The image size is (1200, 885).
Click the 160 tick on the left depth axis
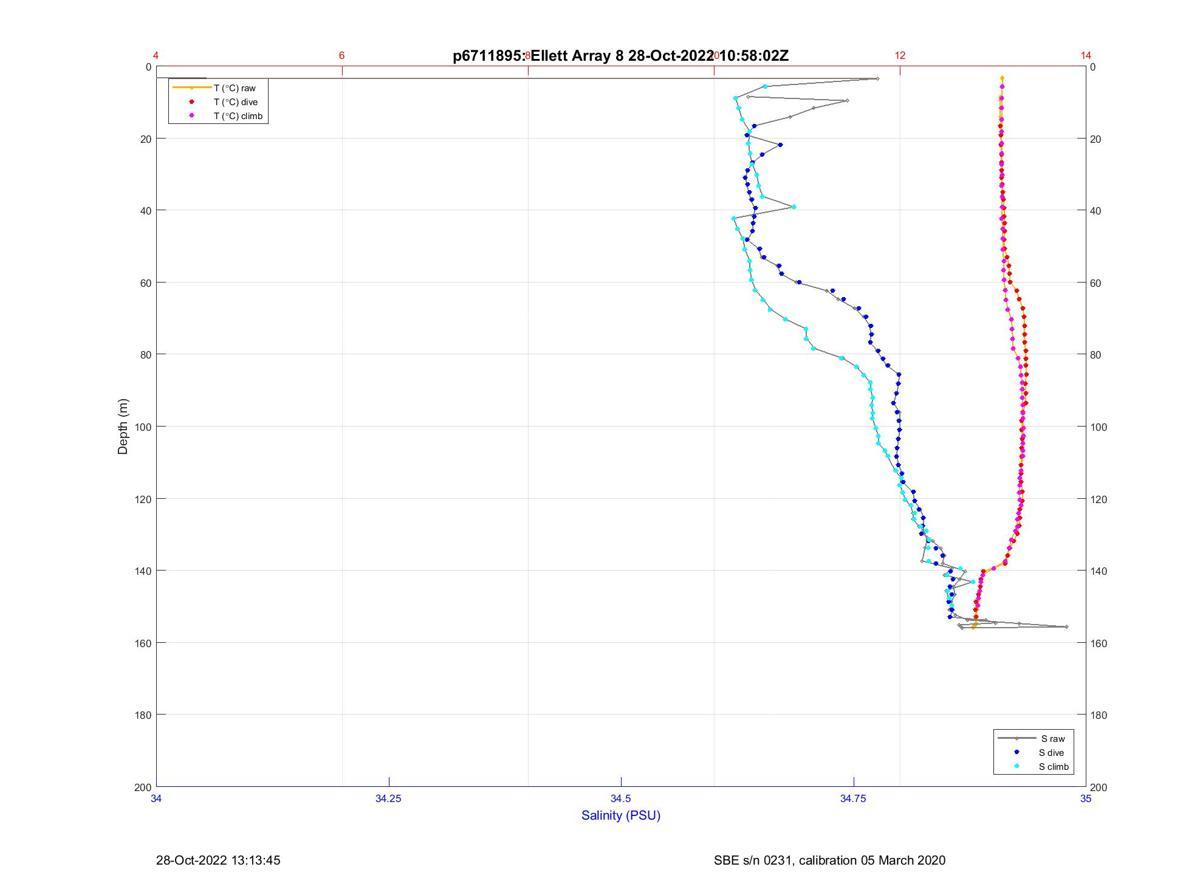(x=142, y=643)
